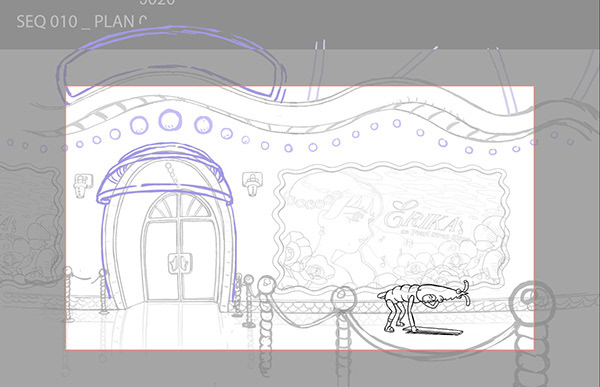Click the fanlight window above the doors
The height and width of the screenshot is (387, 600).
(x=179, y=206)
